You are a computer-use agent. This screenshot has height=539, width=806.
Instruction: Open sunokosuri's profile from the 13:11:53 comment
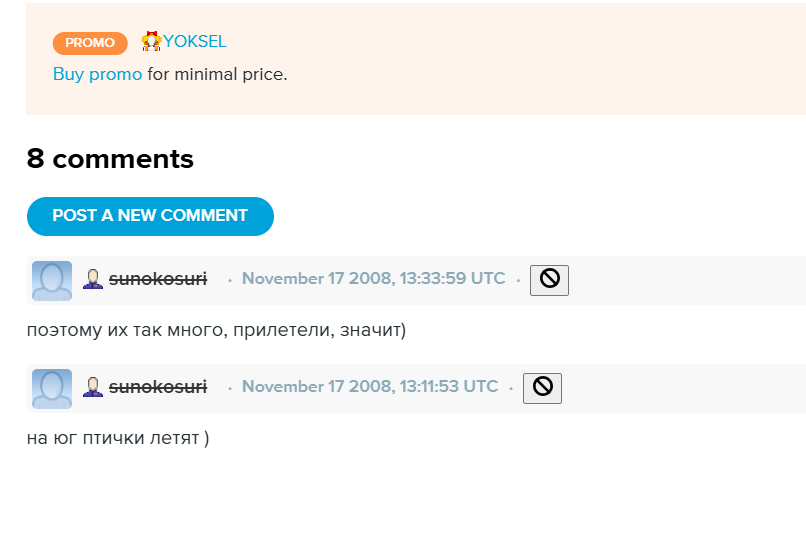(158, 387)
